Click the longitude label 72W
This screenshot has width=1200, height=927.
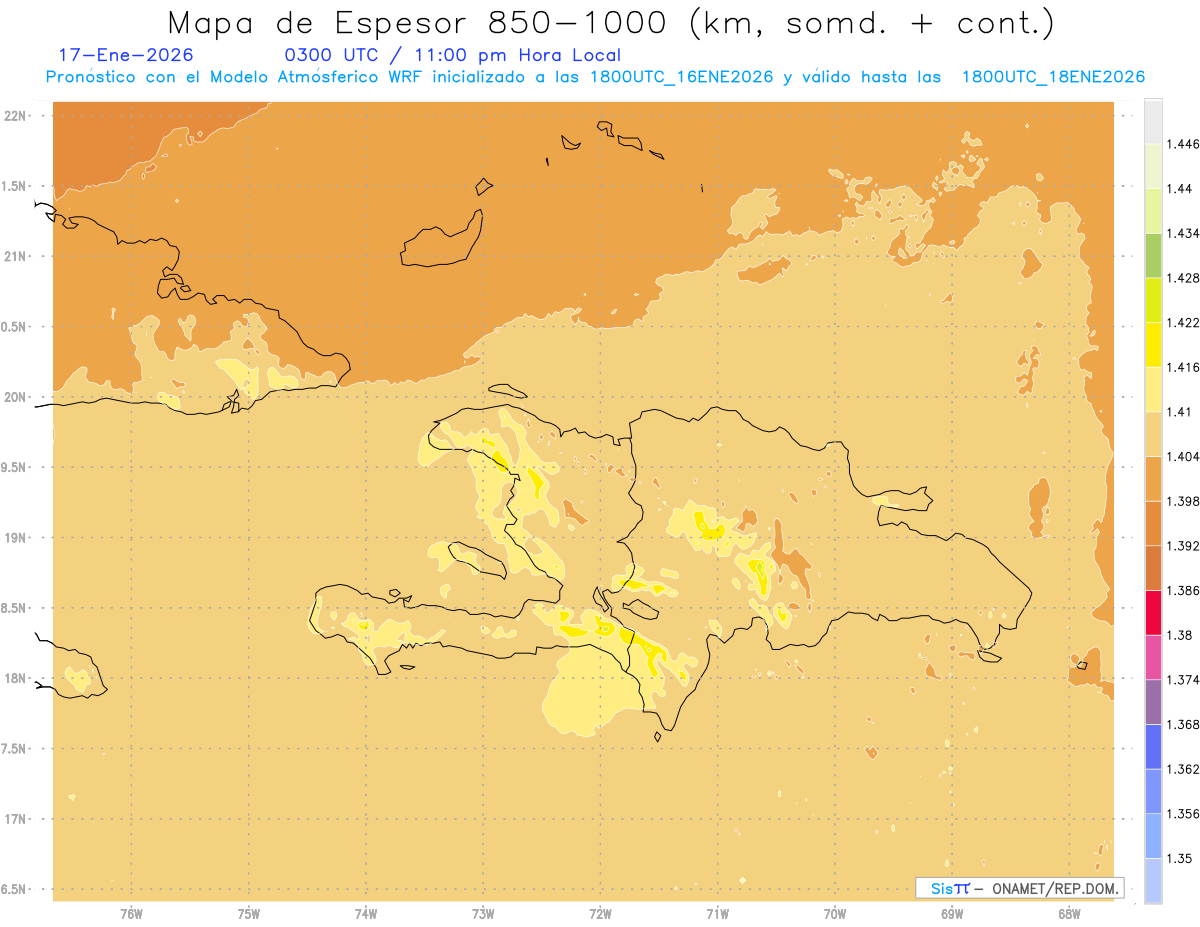click(600, 914)
